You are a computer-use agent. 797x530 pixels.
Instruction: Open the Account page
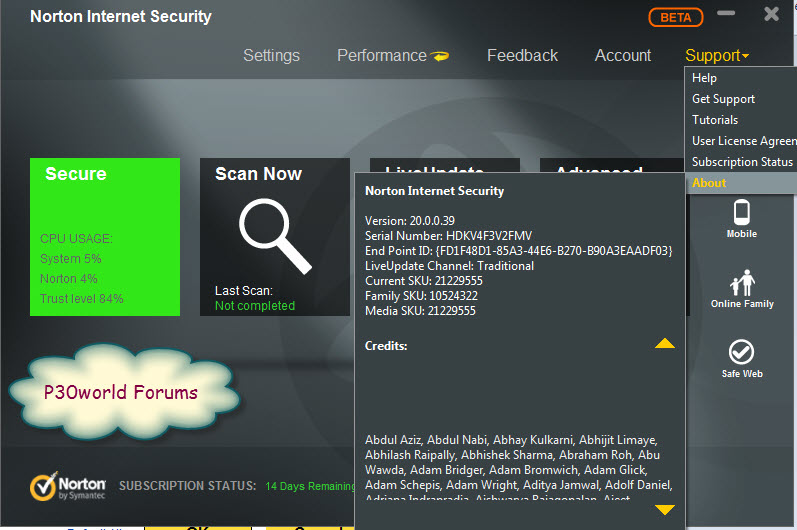pyautogui.click(x=622, y=56)
